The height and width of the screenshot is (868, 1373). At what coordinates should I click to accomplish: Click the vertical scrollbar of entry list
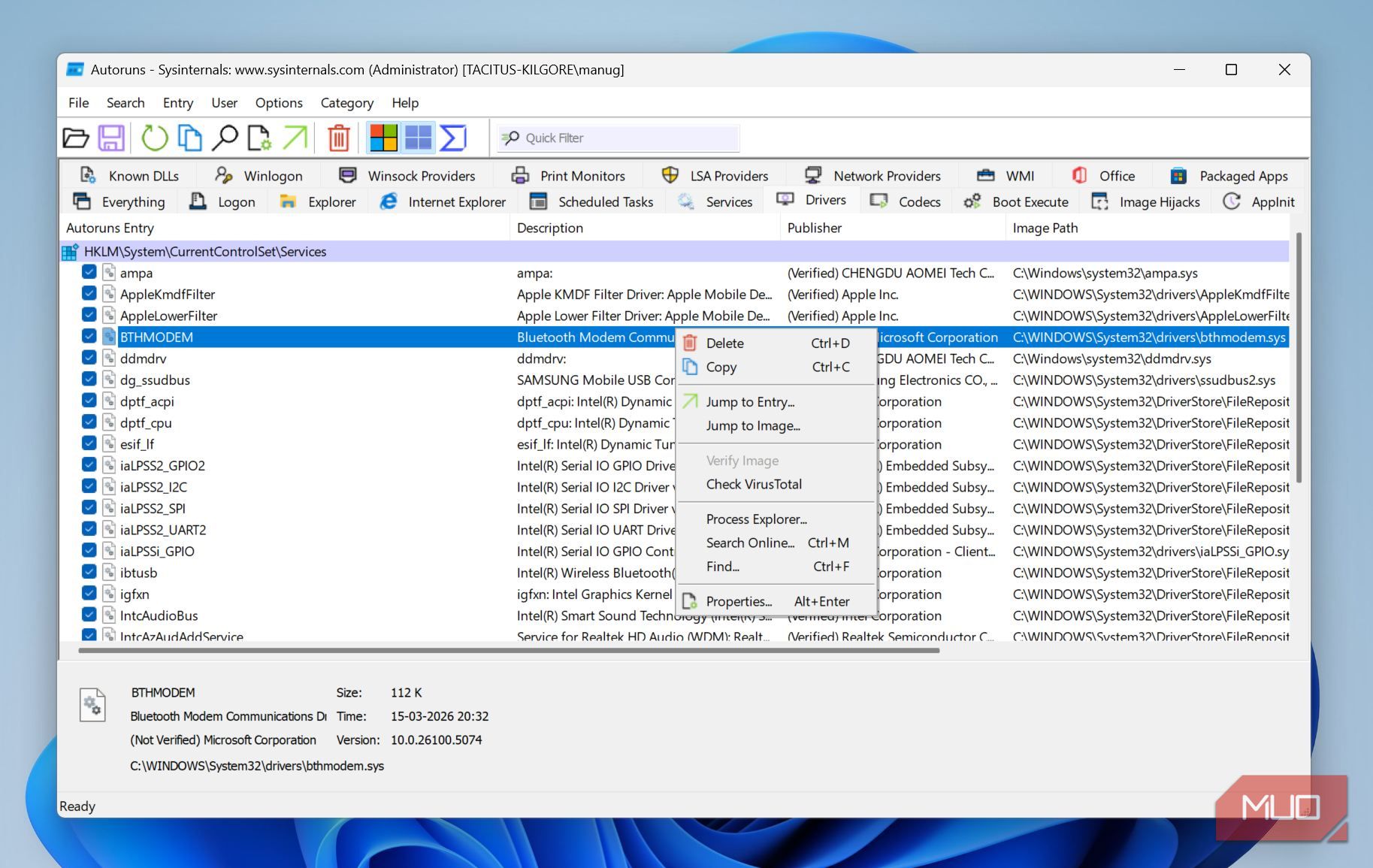click(1299, 357)
